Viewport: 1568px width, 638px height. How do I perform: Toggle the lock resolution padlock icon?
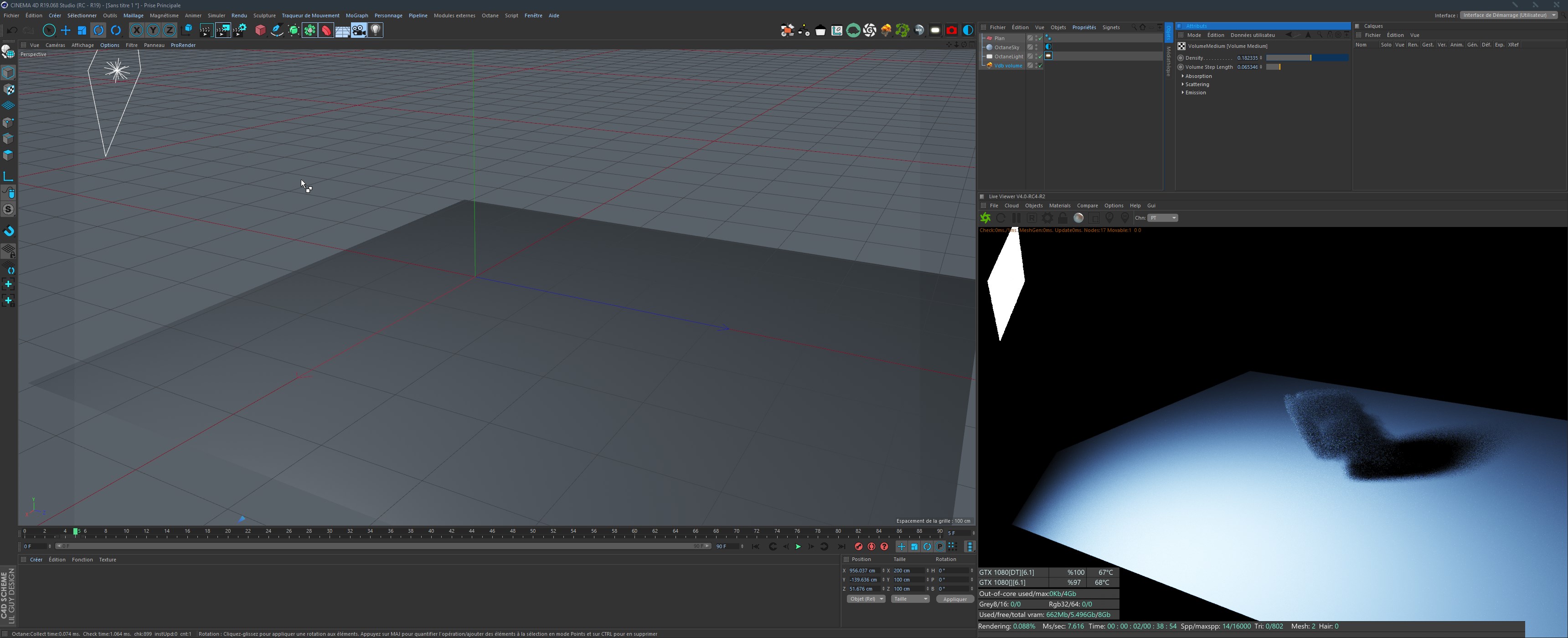(1063, 218)
